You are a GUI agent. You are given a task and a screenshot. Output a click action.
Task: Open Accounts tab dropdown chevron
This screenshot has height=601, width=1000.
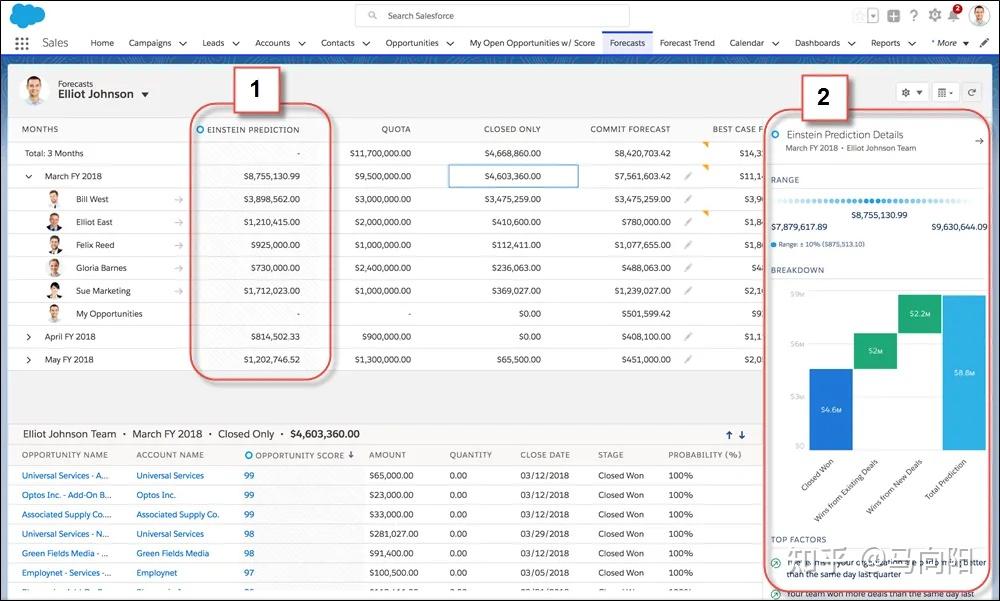[x=302, y=43]
